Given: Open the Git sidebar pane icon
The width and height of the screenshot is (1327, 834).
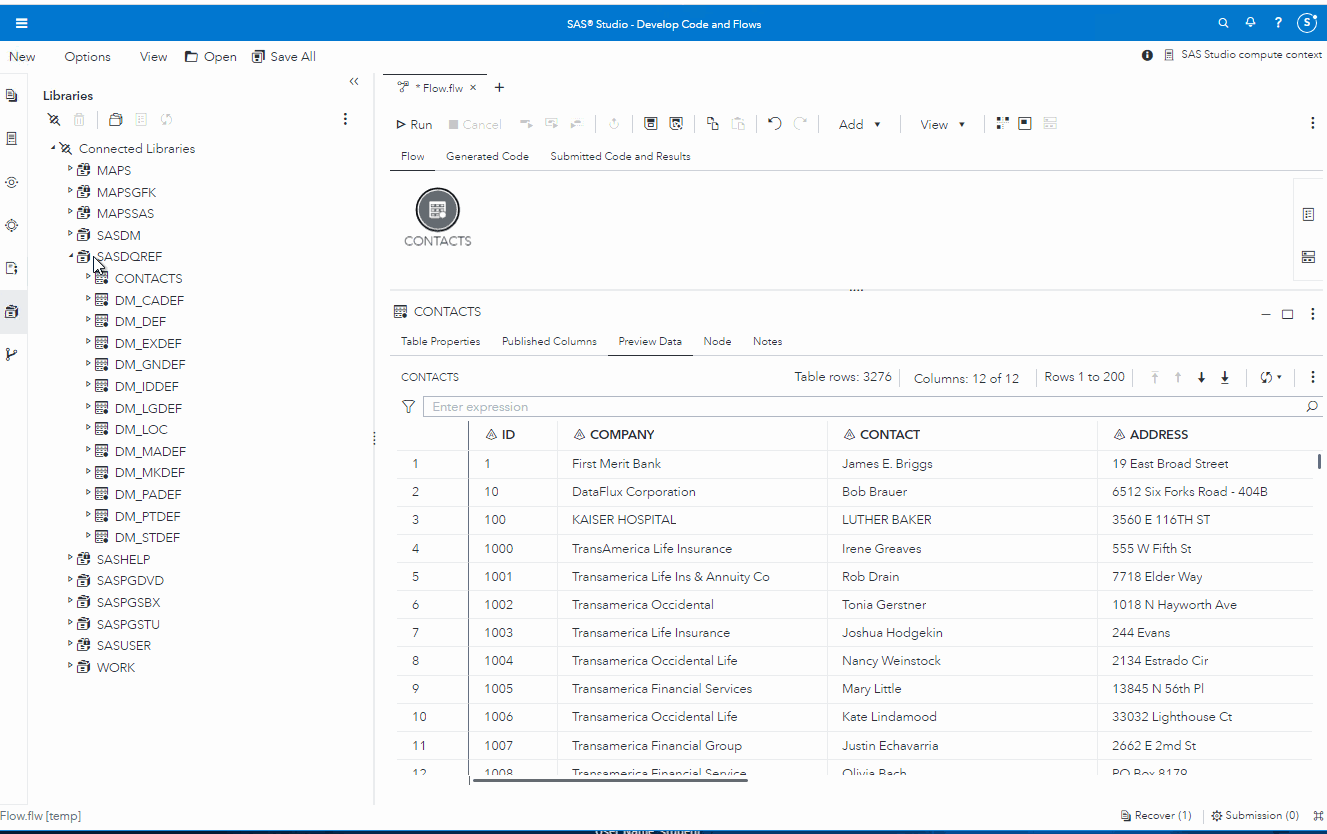Looking at the screenshot, I should pyautogui.click(x=12, y=354).
